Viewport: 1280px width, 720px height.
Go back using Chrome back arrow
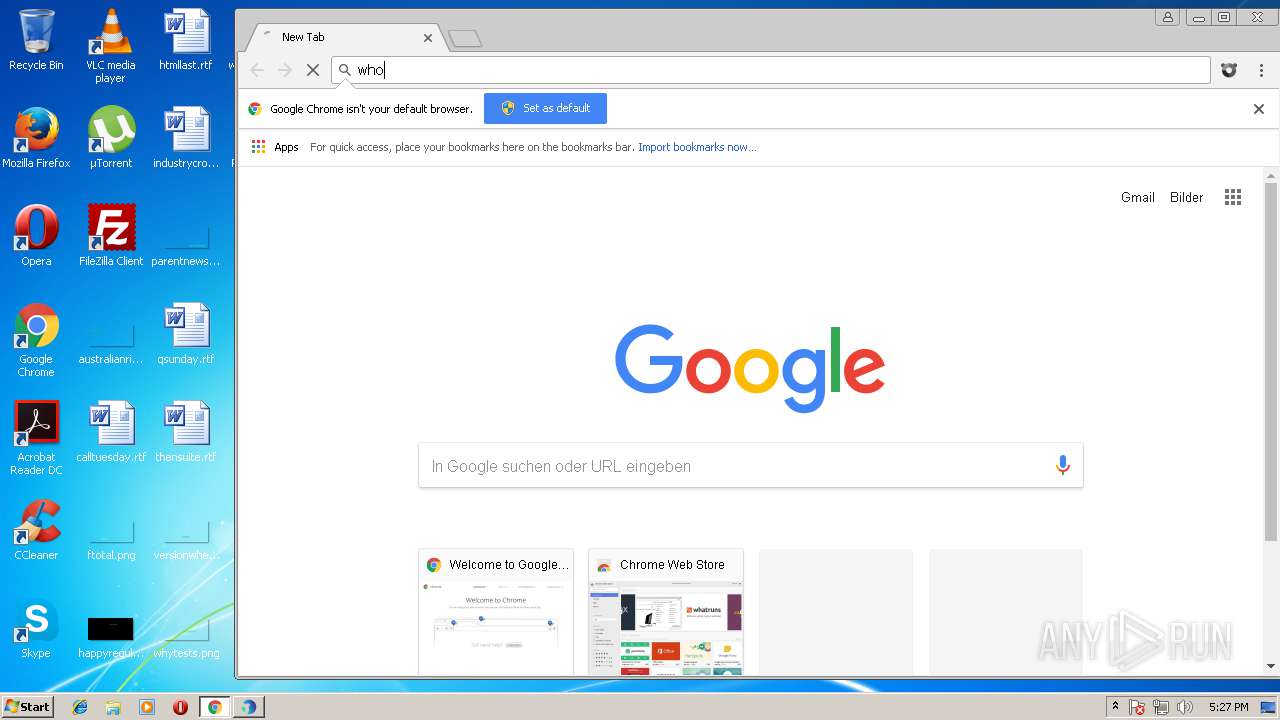click(x=257, y=70)
